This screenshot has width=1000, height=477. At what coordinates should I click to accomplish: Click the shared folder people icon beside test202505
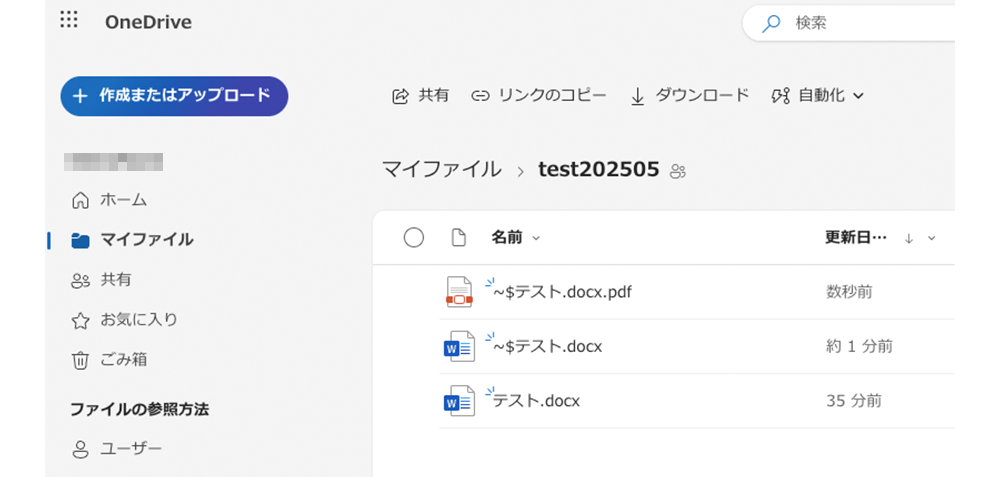[679, 171]
